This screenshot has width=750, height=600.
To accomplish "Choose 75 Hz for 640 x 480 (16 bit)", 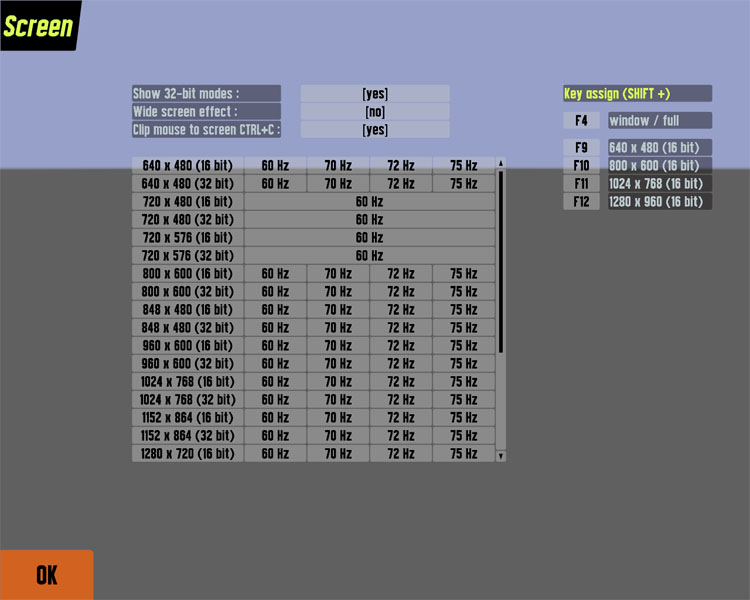I will 463,166.
